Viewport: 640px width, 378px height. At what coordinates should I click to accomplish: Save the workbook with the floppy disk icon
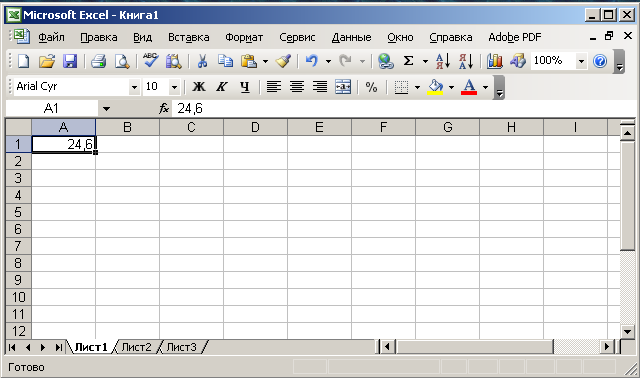70,61
